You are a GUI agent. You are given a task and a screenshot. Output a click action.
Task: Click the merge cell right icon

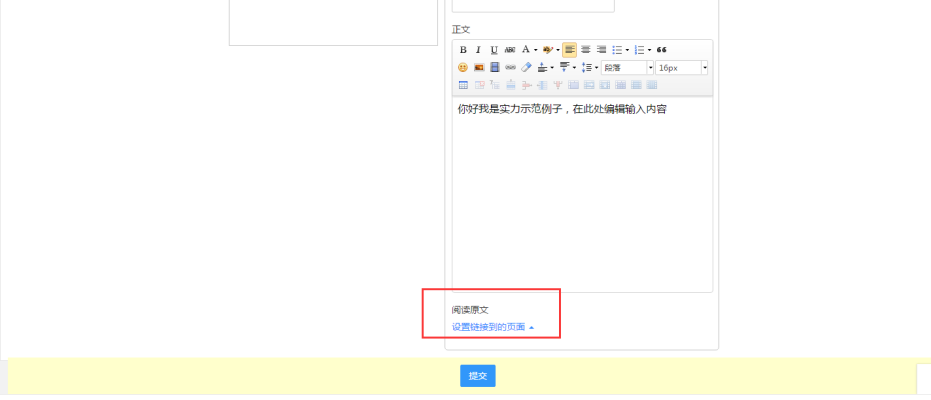[589, 85]
